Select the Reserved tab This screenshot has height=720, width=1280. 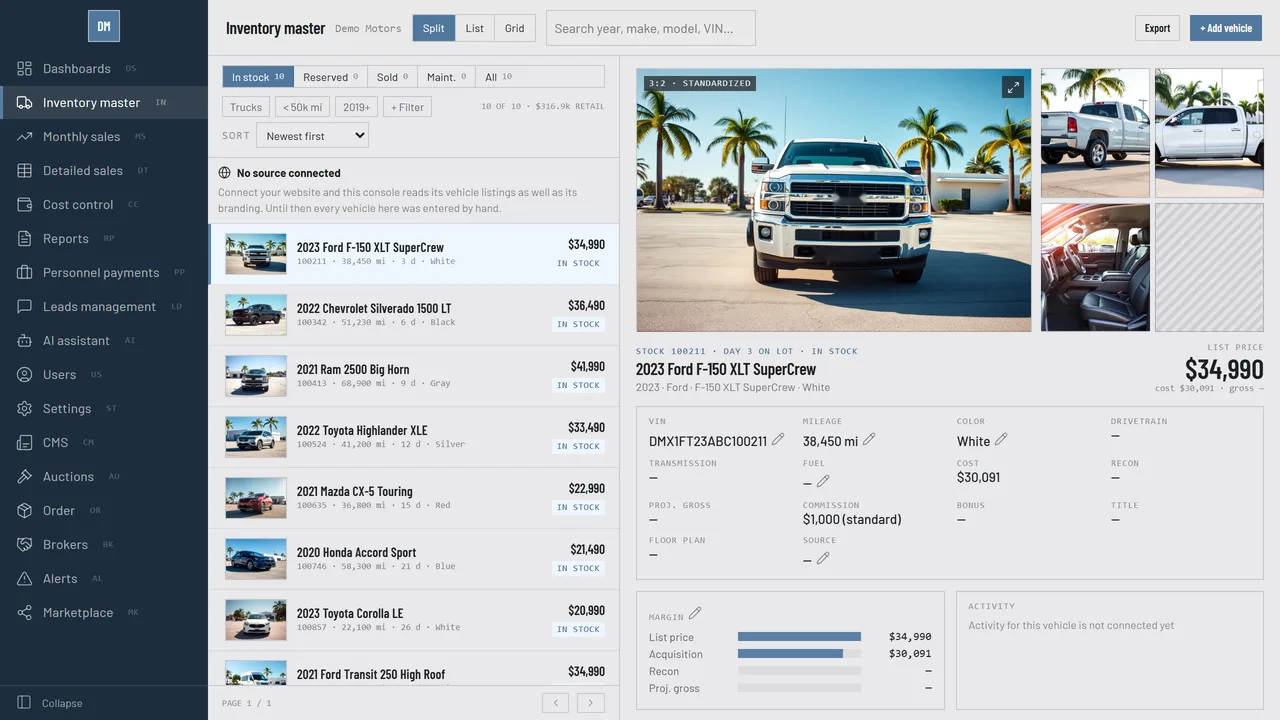331,77
